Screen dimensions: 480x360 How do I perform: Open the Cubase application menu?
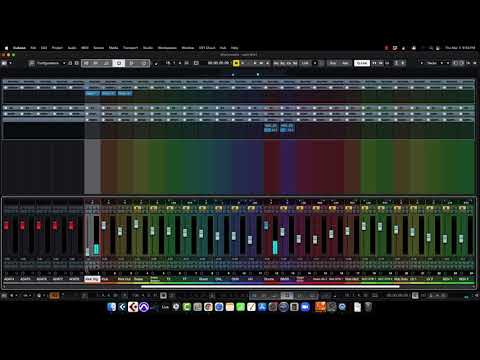19,48
